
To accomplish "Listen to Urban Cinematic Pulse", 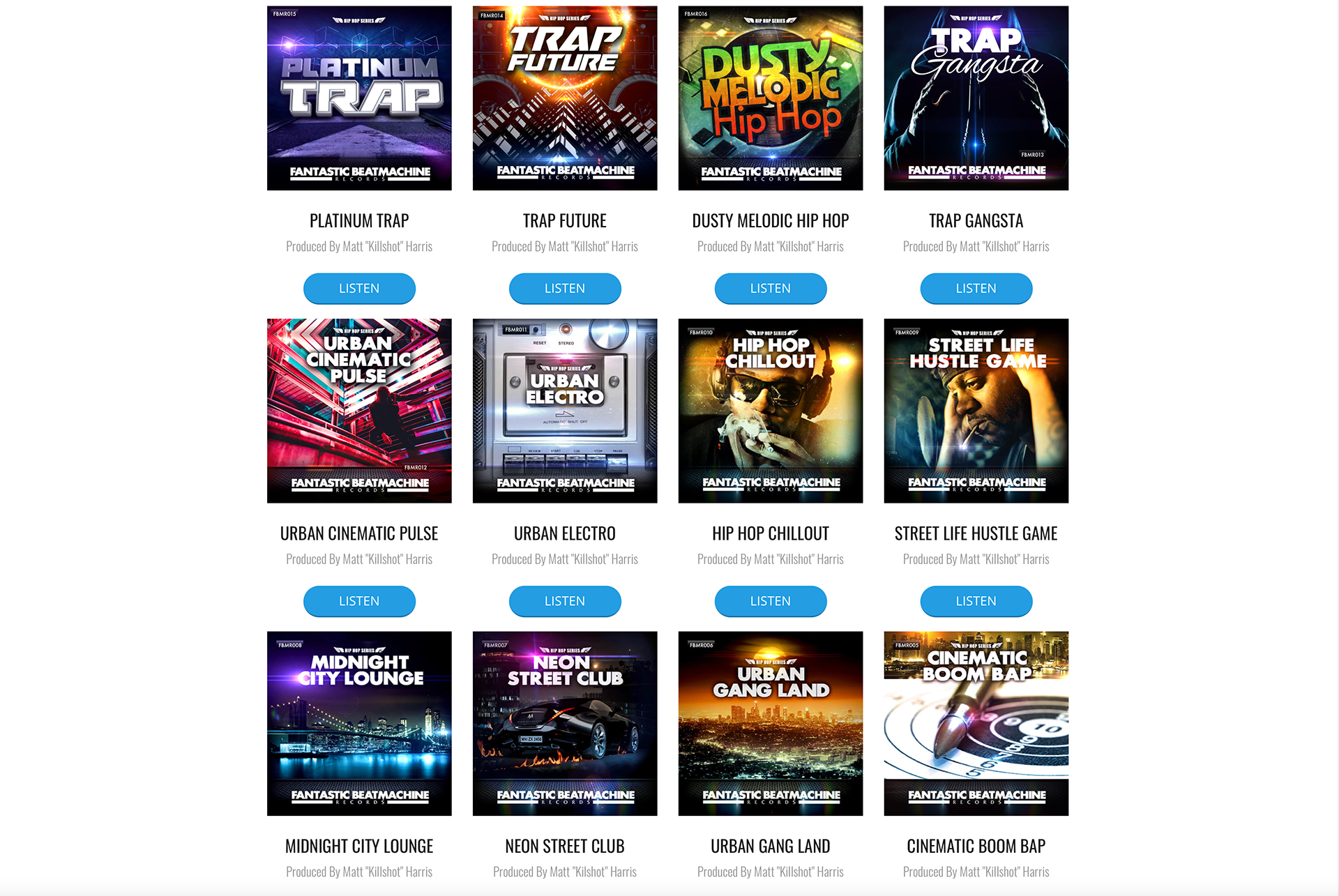I will point(359,601).
